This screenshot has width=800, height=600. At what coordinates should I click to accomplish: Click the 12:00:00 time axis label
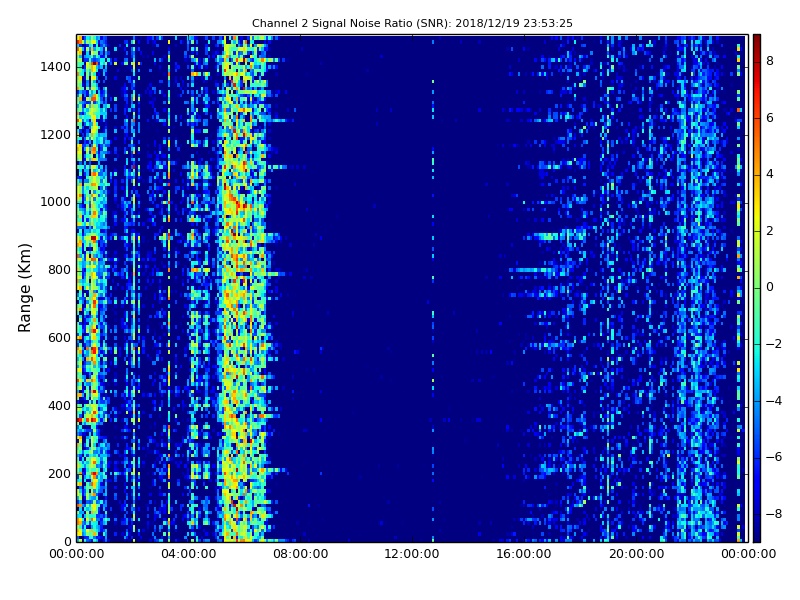click(412, 554)
